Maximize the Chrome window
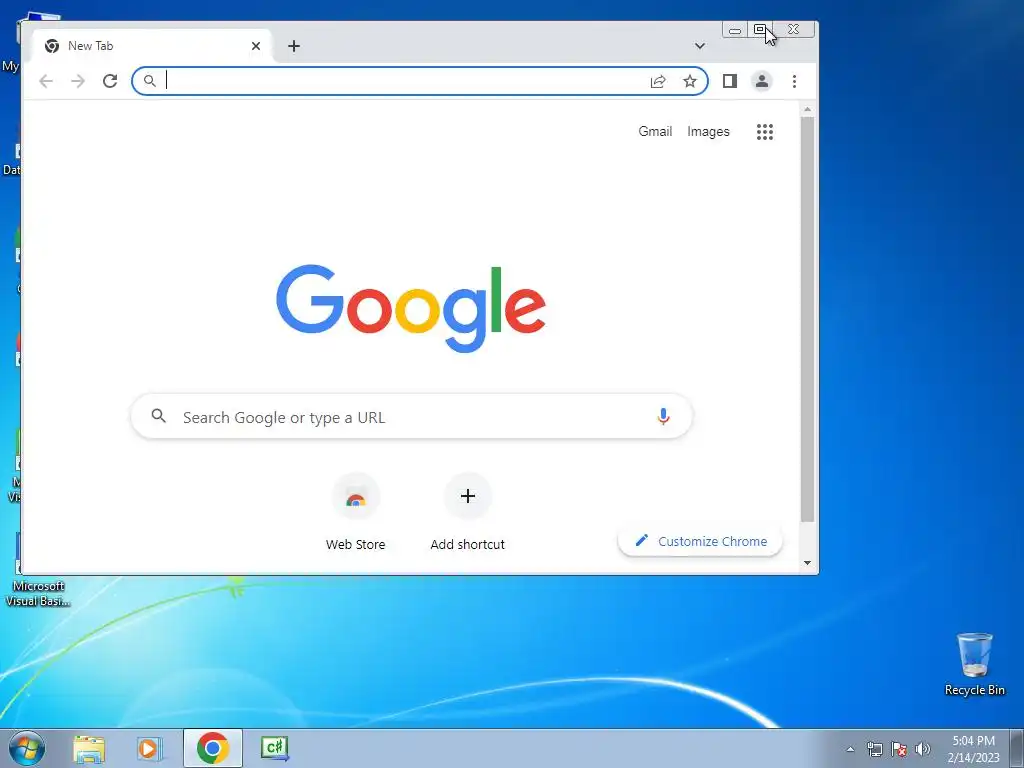Viewport: 1024px width, 768px height. (x=760, y=30)
